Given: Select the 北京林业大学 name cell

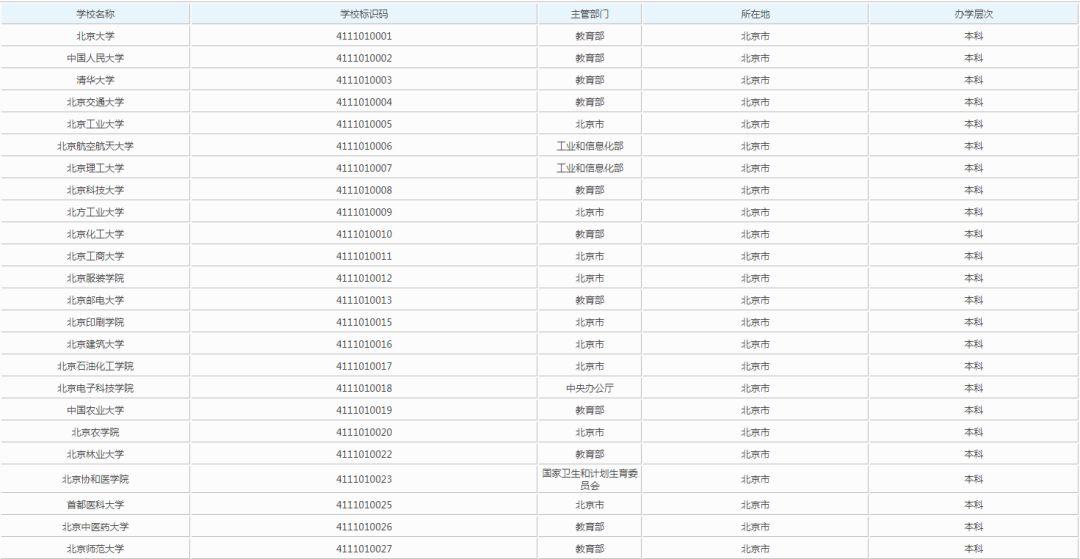Looking at the screenshot, I should click(x=95, y=454).
